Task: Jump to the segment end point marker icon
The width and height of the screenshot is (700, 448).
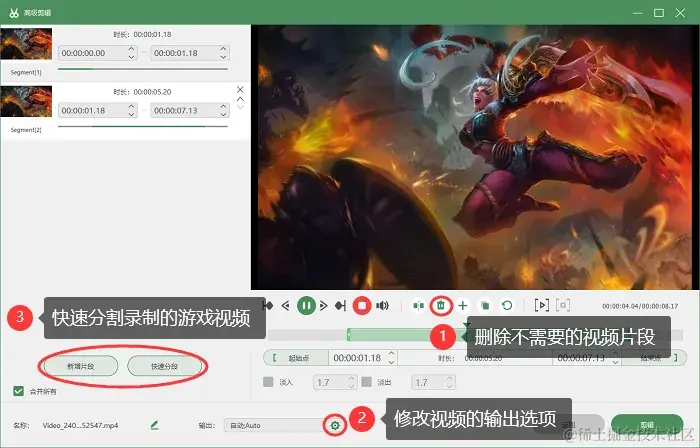Action: [341, 306]
